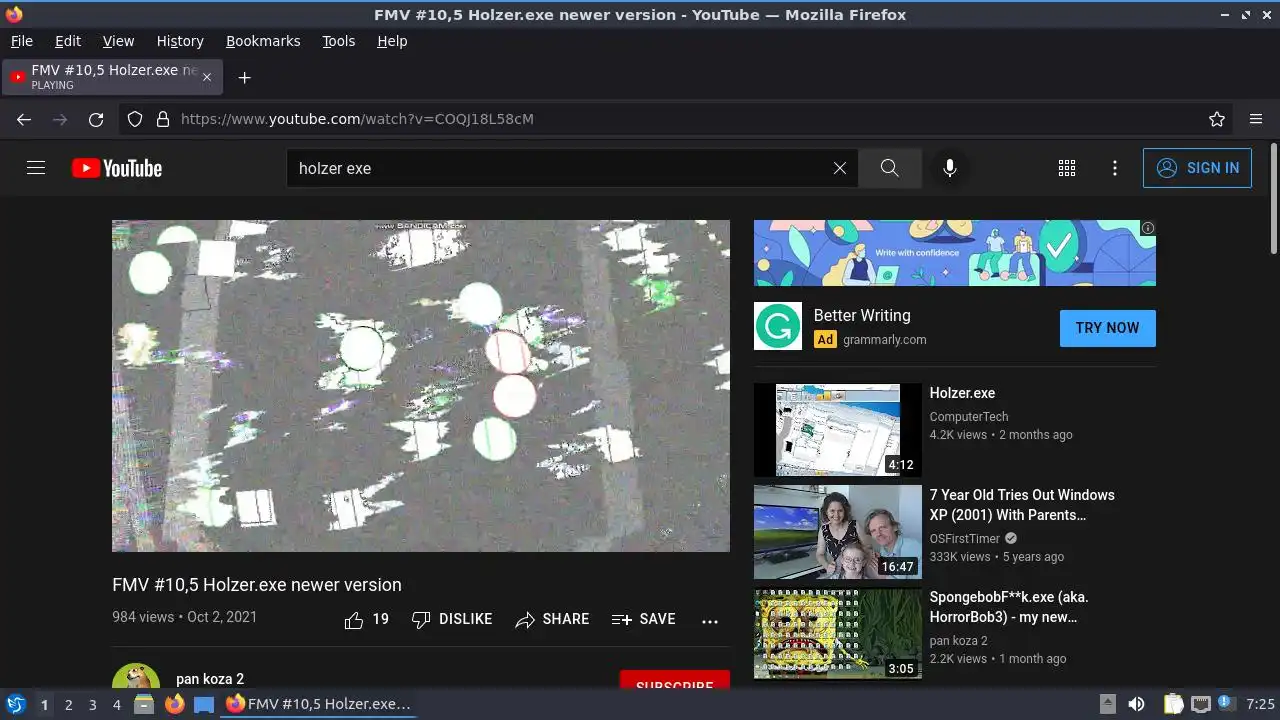Screen dimensions: 1280x720
Task: Start voice search with microphone
Action: point(950,168)
